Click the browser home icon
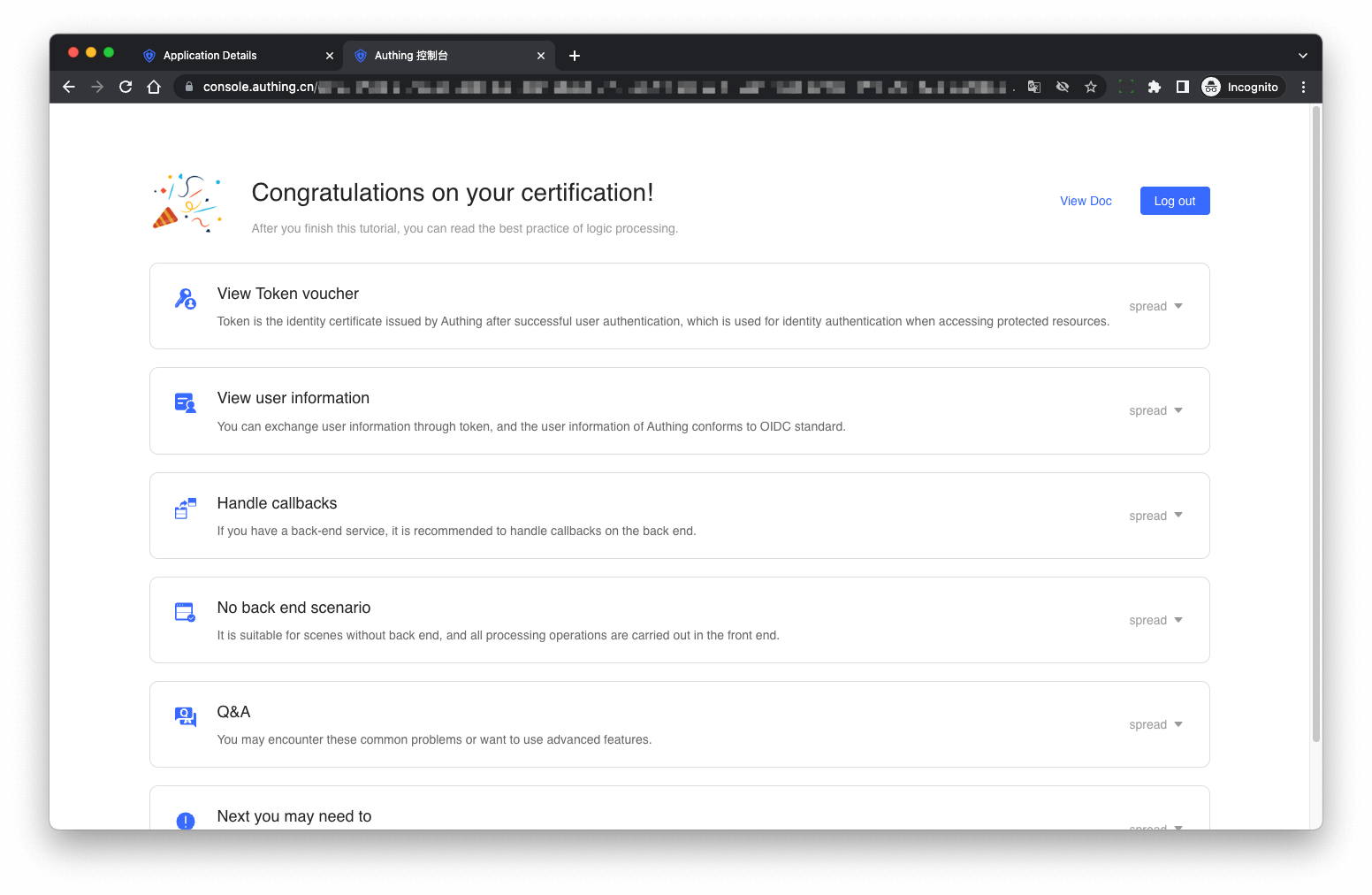This screenshot has width=1372, height=895. coord(154,87)
